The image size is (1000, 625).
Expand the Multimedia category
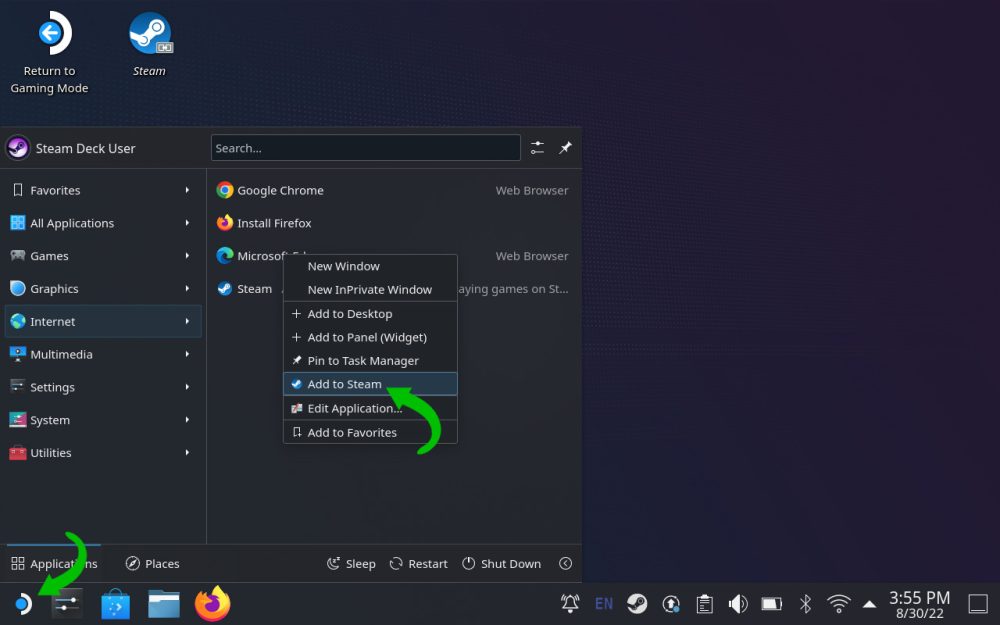point(102,354)
